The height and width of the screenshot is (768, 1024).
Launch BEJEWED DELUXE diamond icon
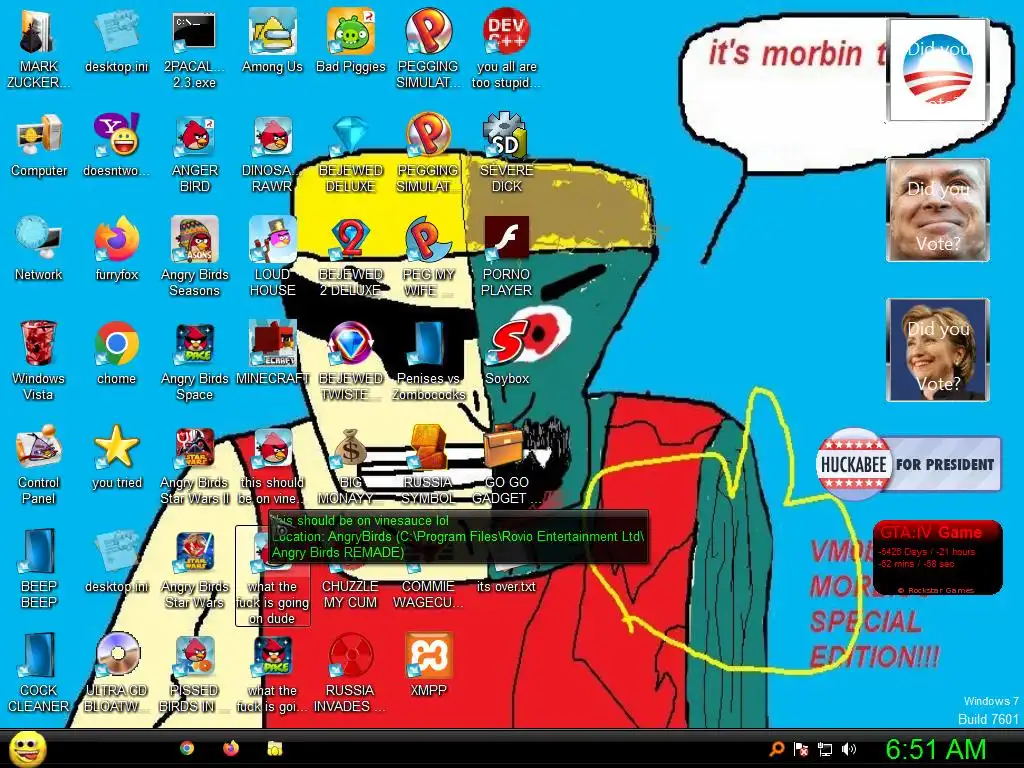351,153
